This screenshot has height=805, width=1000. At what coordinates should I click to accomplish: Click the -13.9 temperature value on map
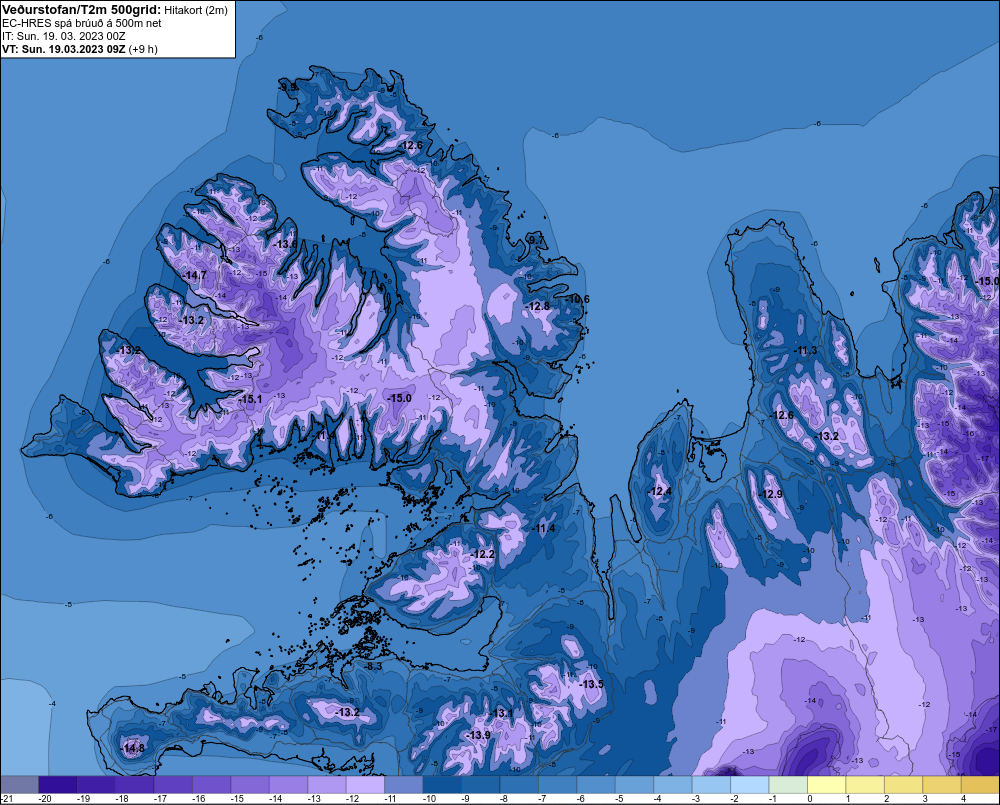478,735
